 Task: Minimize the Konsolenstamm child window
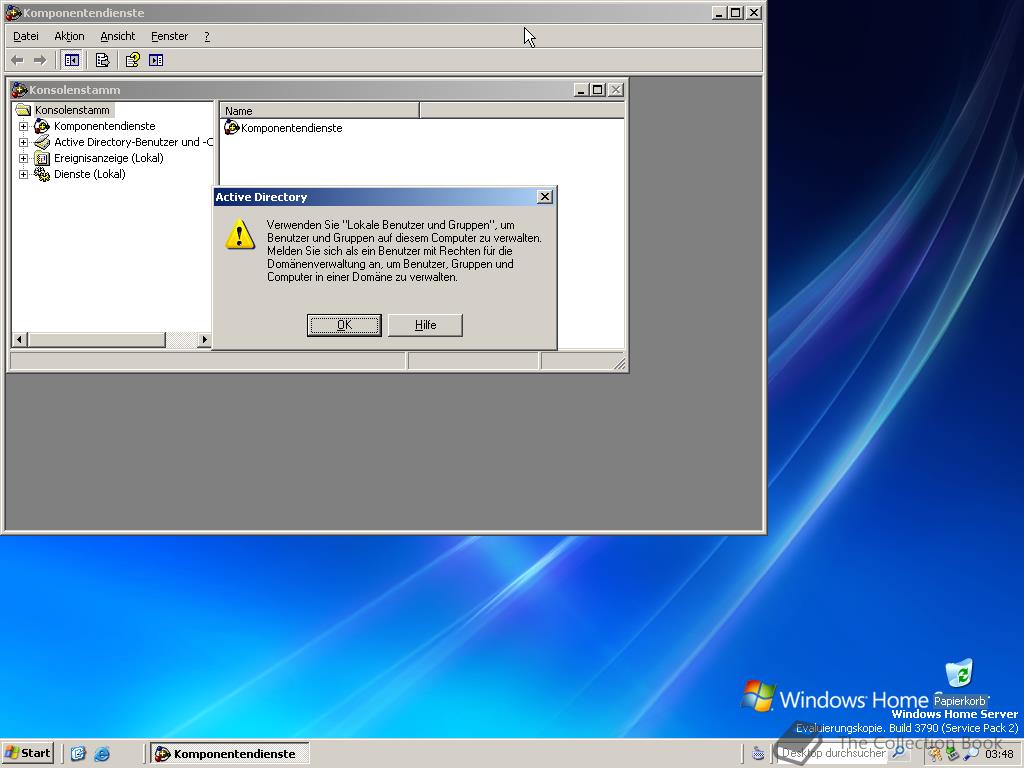click(581, 90)
